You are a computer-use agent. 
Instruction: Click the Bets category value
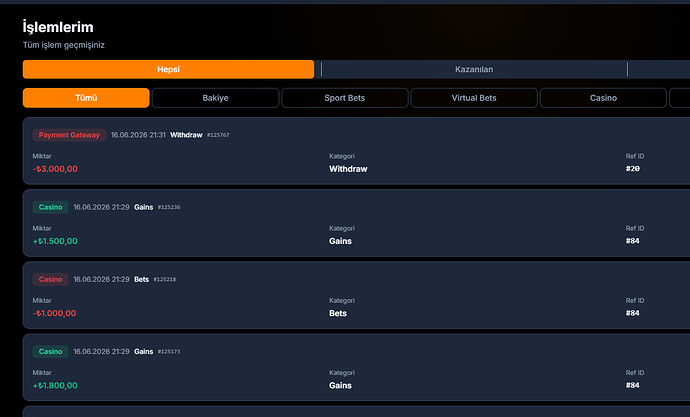click(338, 313)
